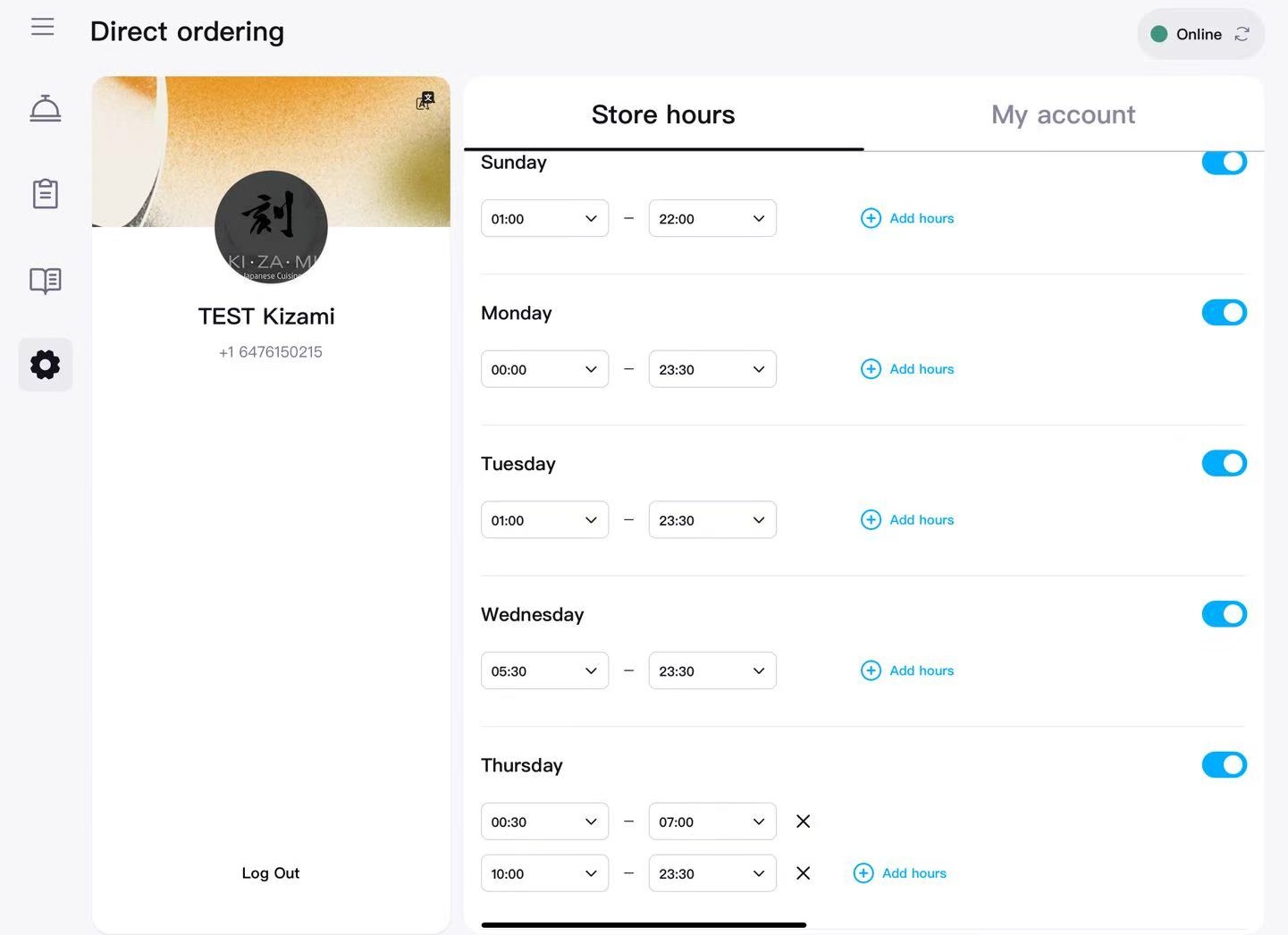Click Add hours link for Thursday
Screen dimensions: 1288x935
pos(914,873)
